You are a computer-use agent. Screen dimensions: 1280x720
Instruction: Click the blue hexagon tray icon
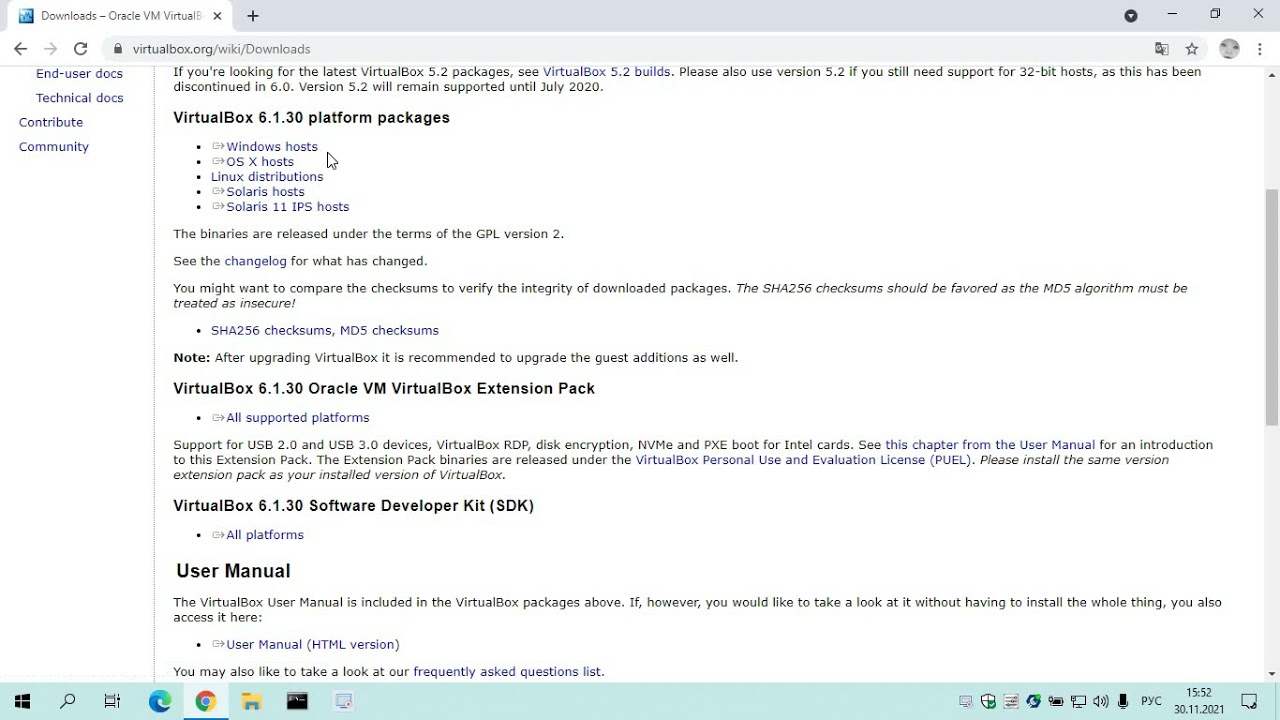coord(1034,701)
